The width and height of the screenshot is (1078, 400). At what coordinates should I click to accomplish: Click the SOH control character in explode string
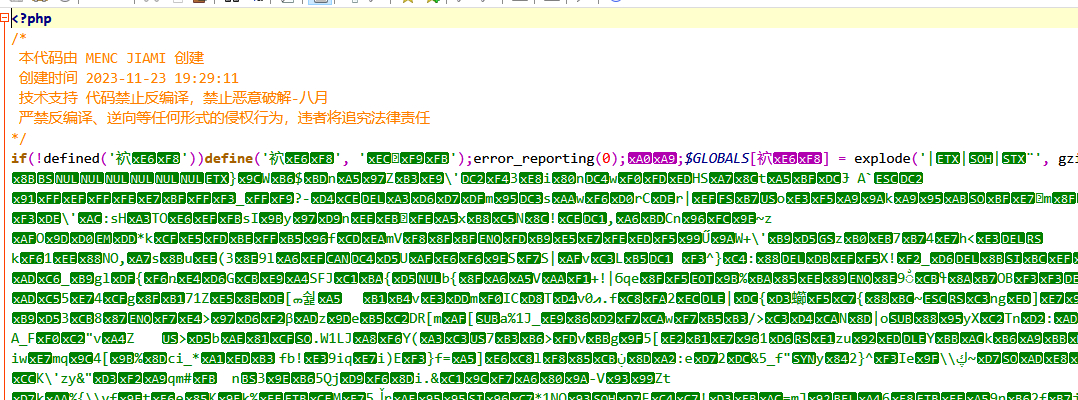tap(982, 159)
